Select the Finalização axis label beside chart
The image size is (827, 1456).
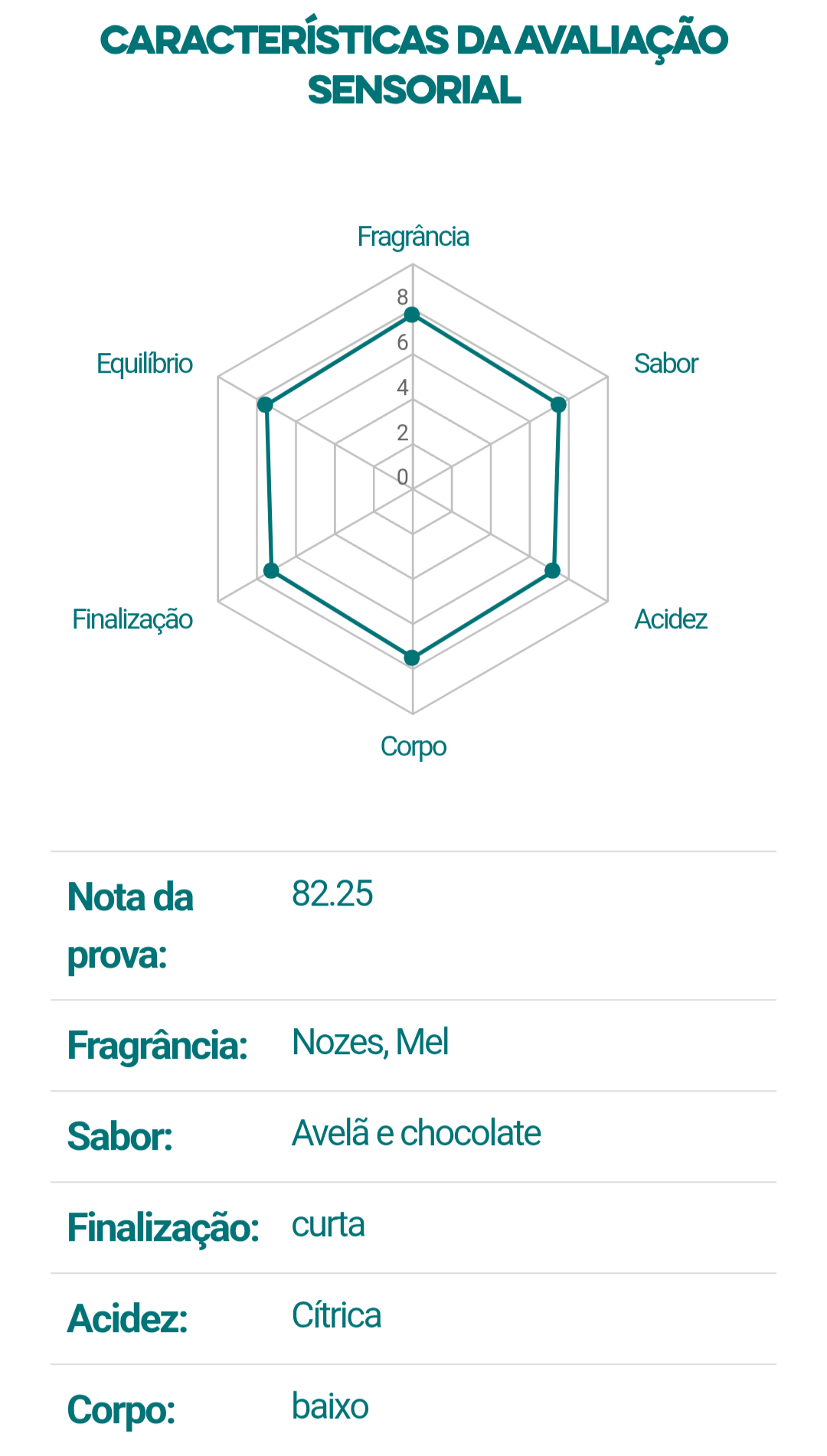click(132, 619)
